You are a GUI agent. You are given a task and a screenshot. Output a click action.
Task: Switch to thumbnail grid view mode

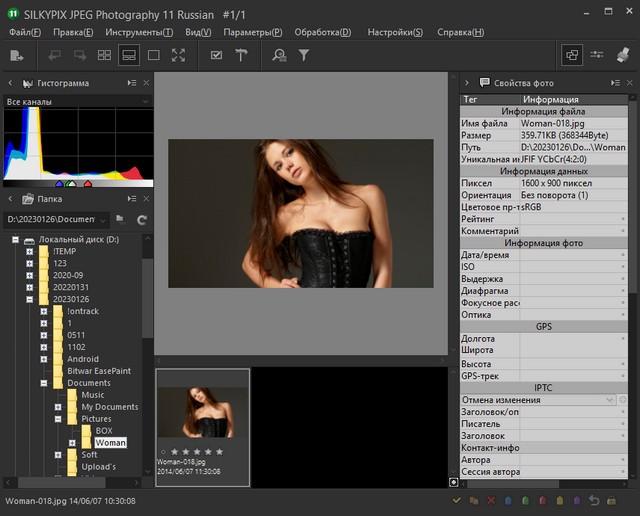pyautogui.click(x=104, y=56)
